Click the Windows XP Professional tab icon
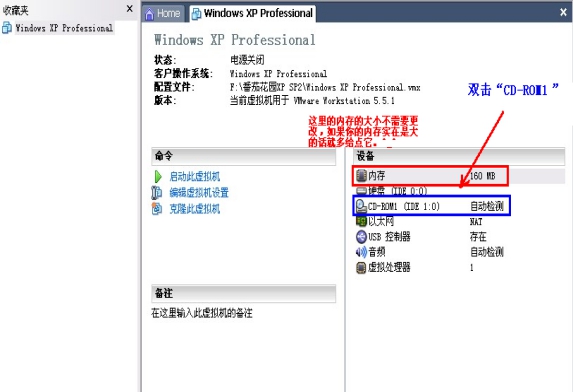The image size is (574, 392). pos(197,14)
